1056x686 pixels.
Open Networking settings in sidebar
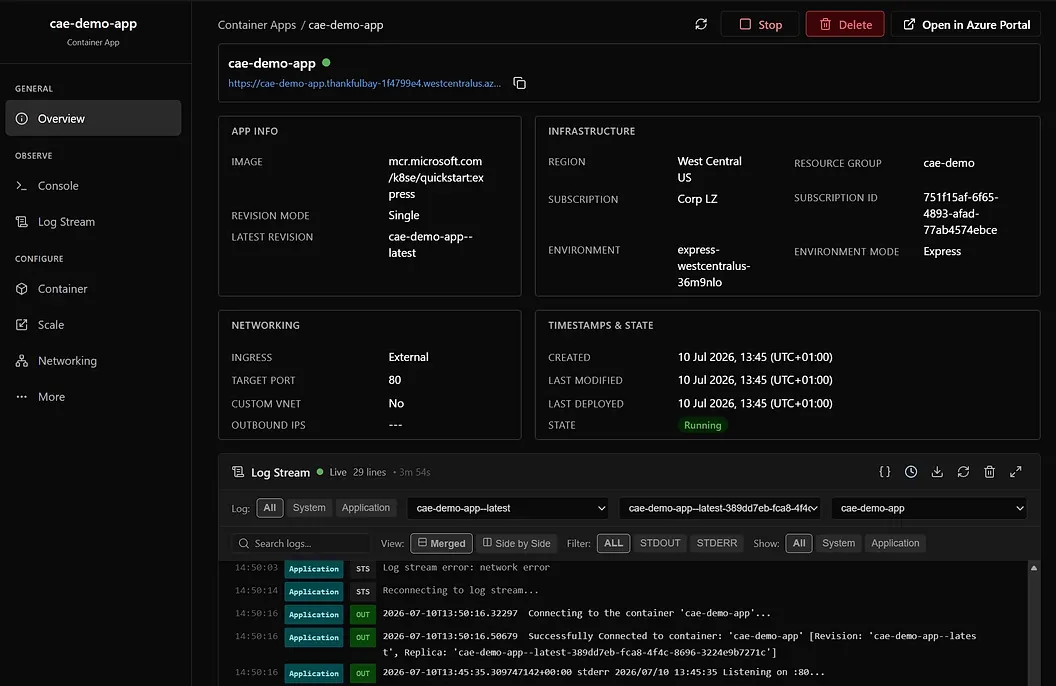click(93, 361)
